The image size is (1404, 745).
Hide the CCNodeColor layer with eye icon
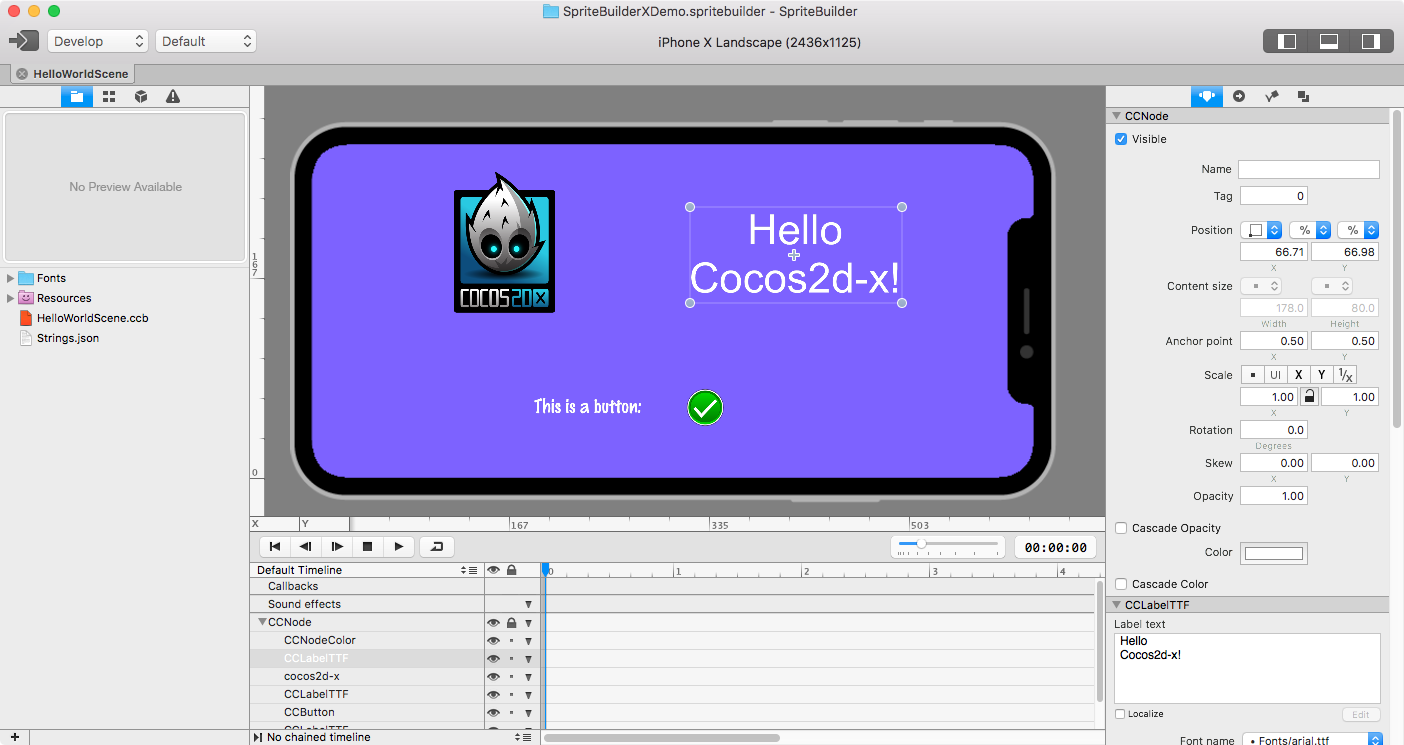[x=493, y=641]
